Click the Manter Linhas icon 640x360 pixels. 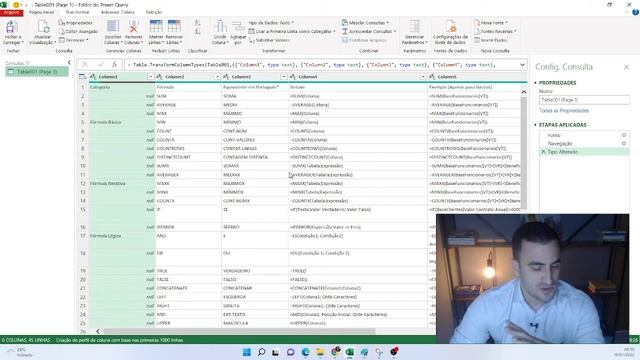(156, 27)
